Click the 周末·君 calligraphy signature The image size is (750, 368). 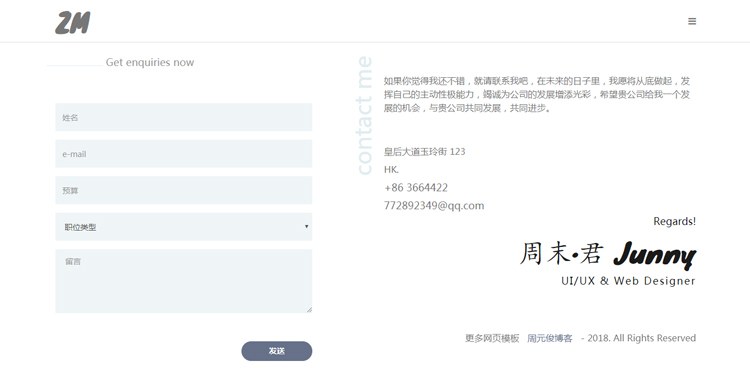(x=562, y=254)
